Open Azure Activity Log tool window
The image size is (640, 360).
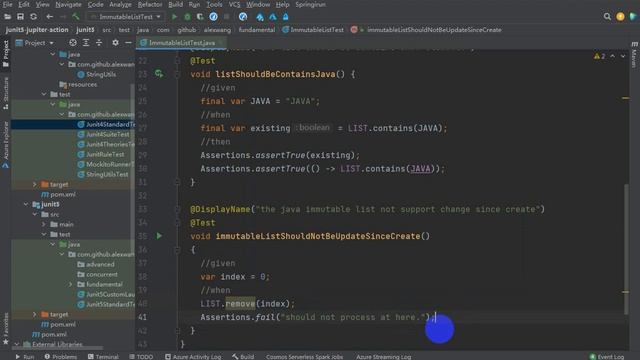[193, 356]
